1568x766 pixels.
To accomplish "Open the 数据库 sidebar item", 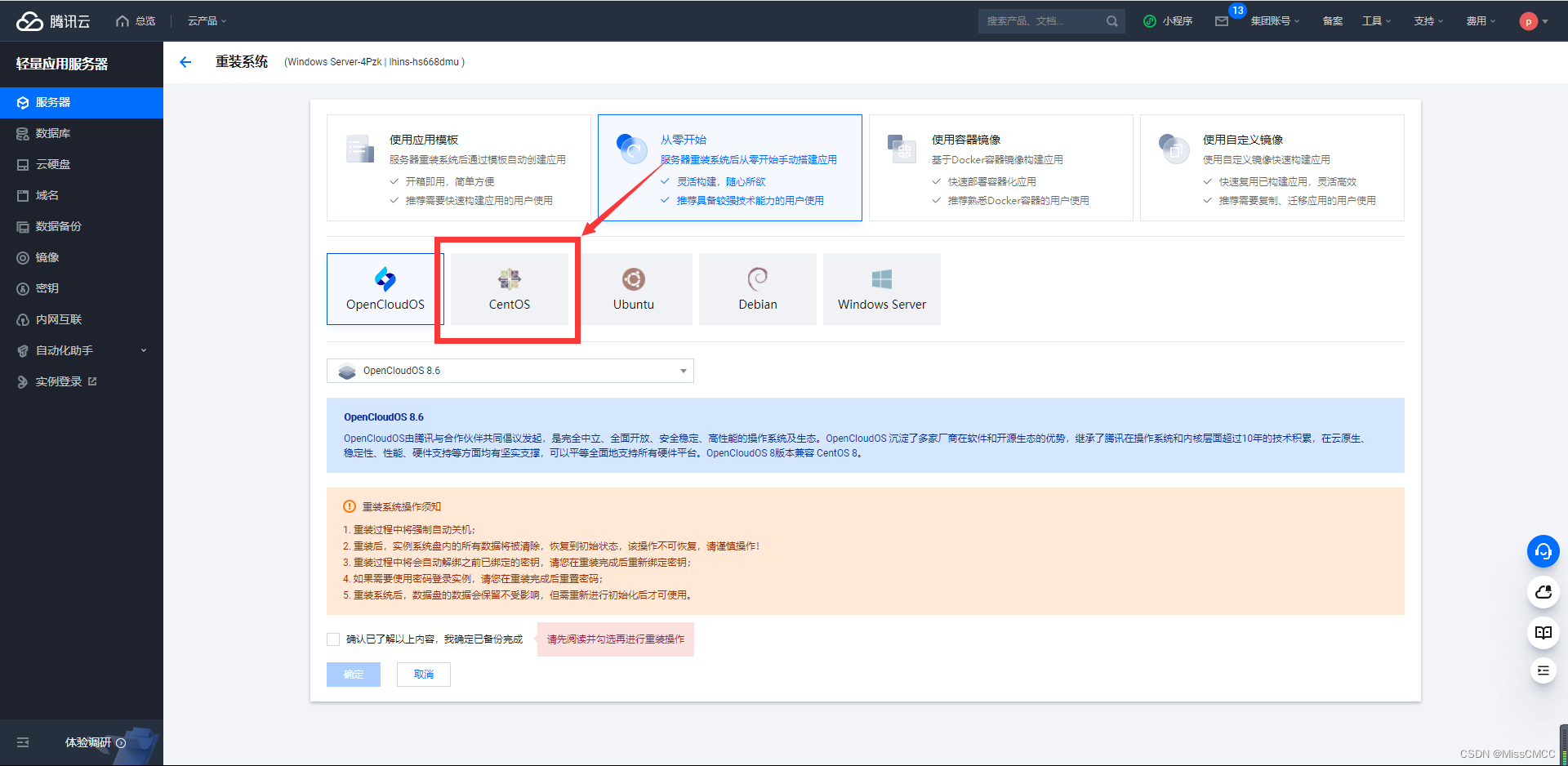I will [82, 134].
